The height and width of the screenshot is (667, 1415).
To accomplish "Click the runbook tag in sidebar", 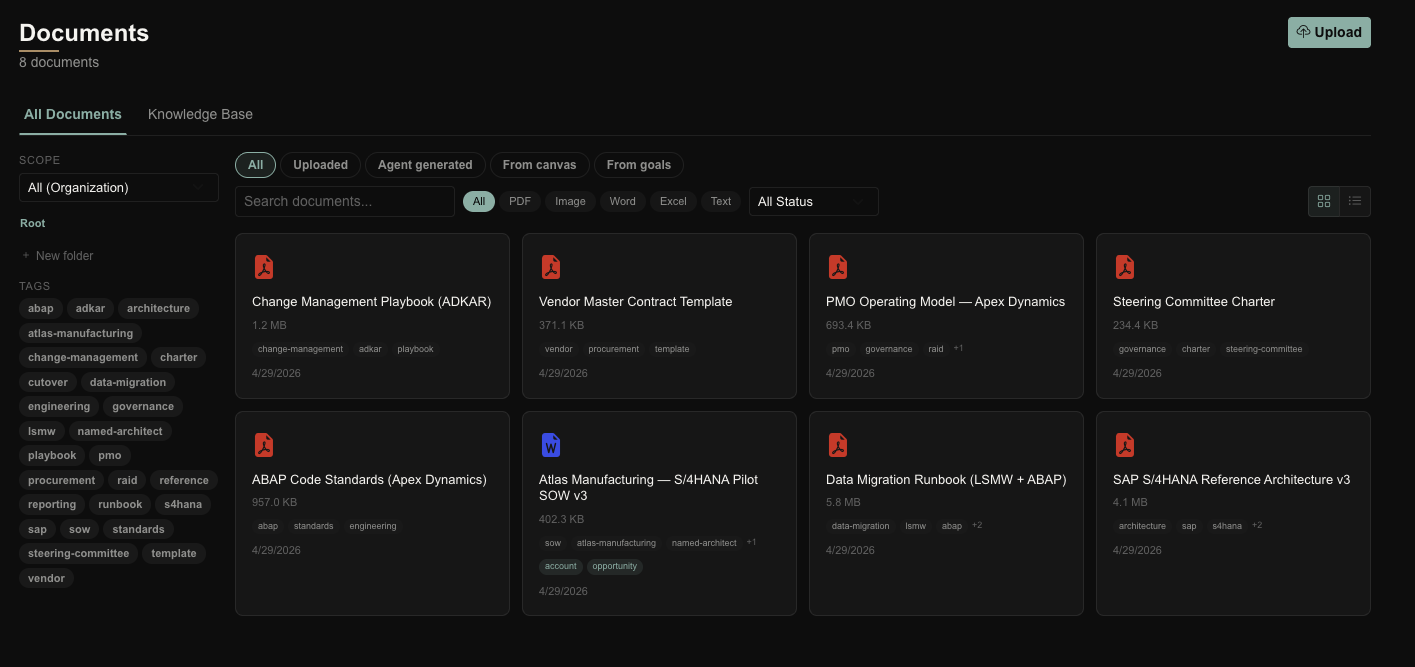I will (121, 504).
